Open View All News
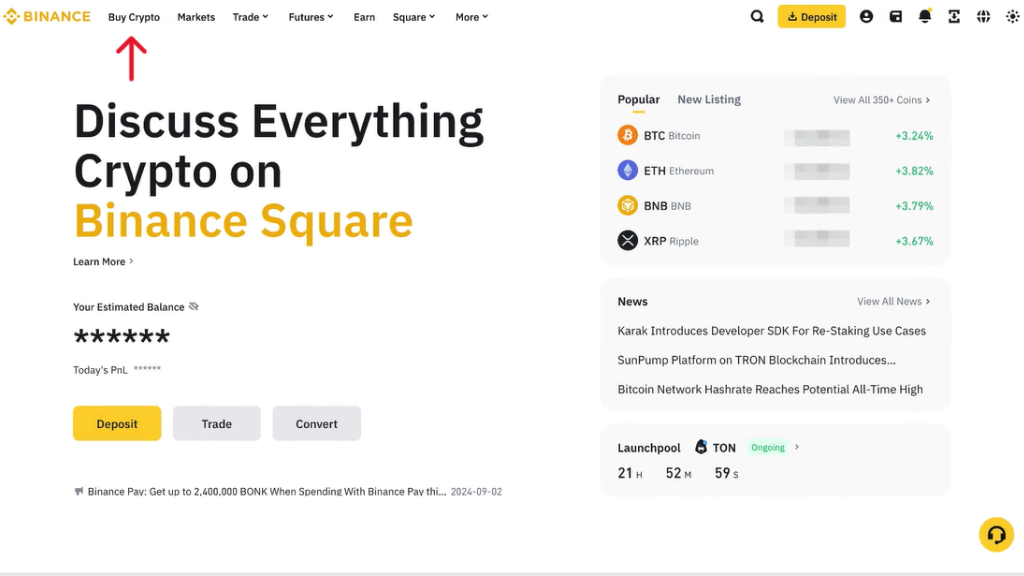 point(893,301)
